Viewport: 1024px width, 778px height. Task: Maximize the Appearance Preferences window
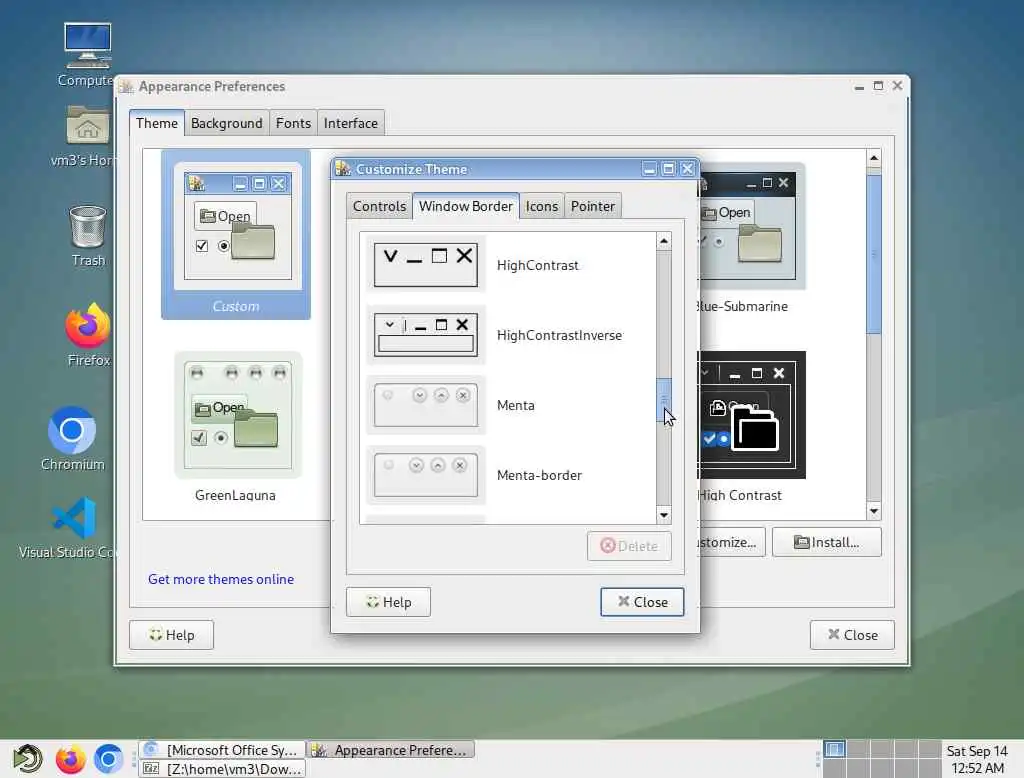pos(878,86)
